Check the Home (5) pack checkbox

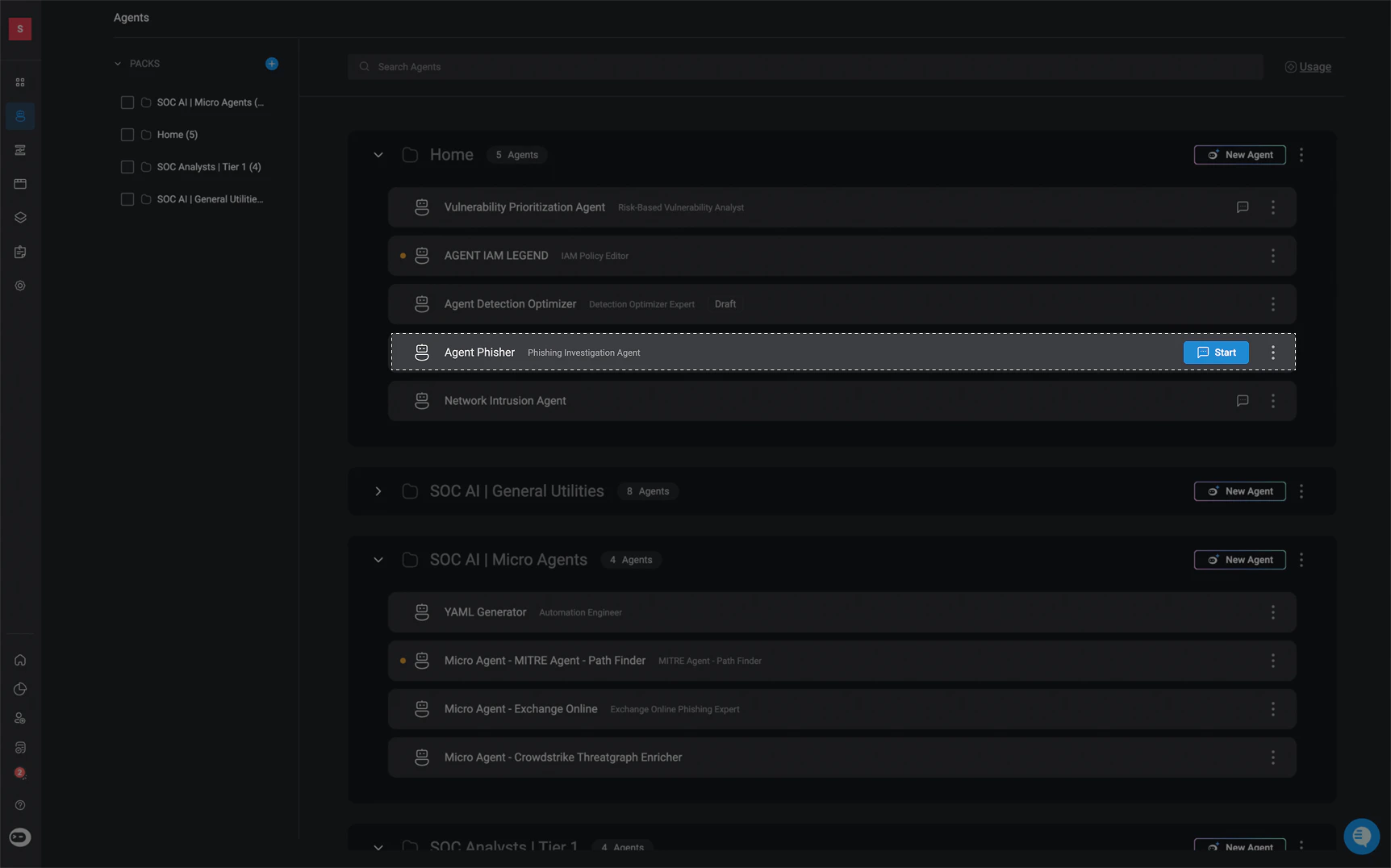pos(127,135)
